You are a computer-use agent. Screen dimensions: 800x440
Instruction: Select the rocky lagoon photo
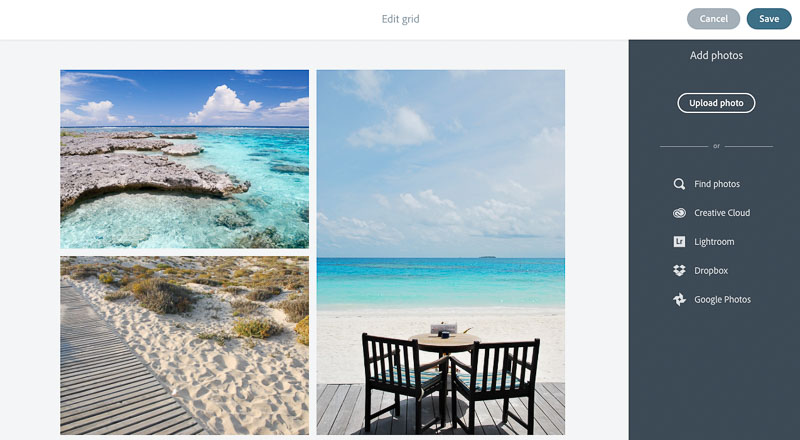(184, 159)
